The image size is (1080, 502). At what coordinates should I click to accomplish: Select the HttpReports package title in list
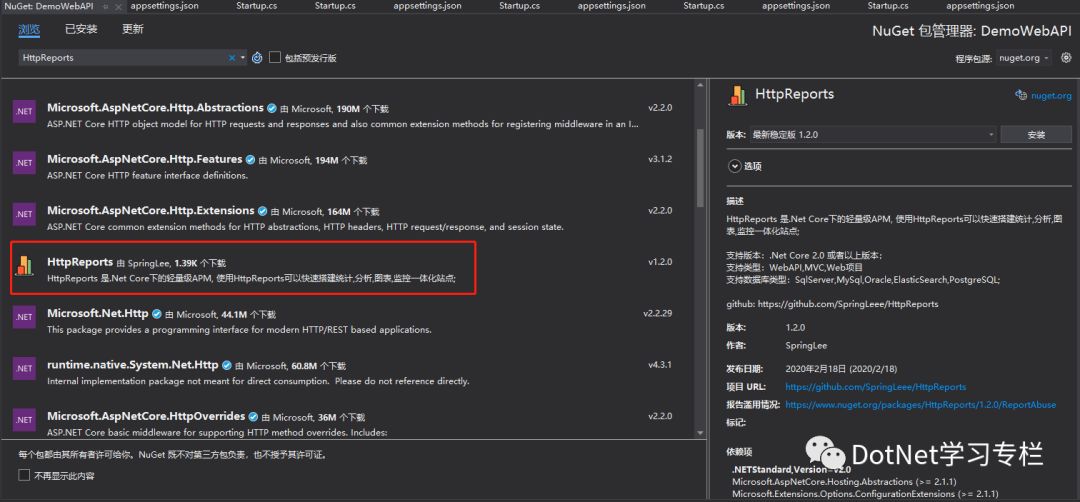[x=80, y=262]
